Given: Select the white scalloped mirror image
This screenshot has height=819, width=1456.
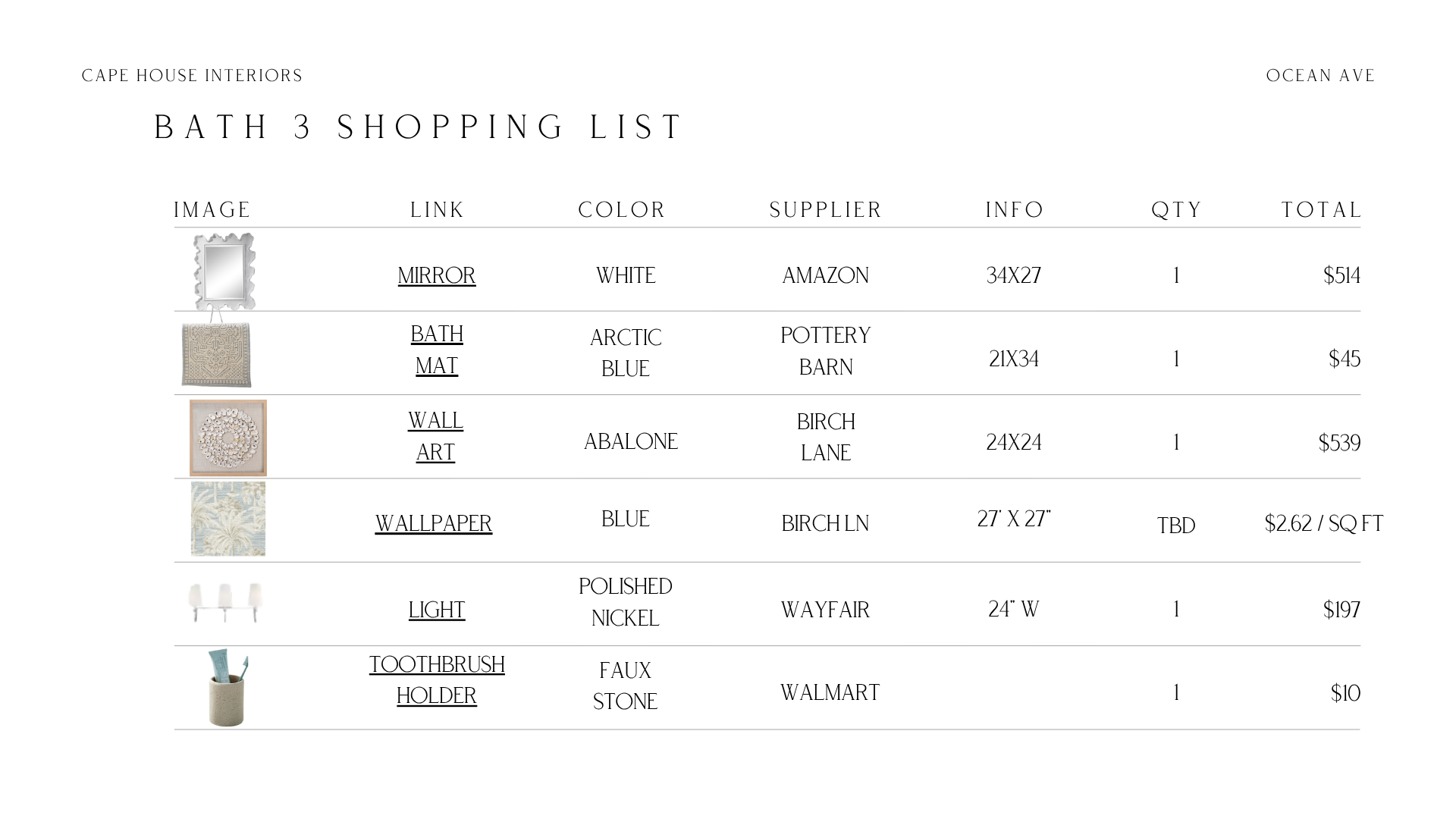Looking at the screenshot, I should 224,271.
